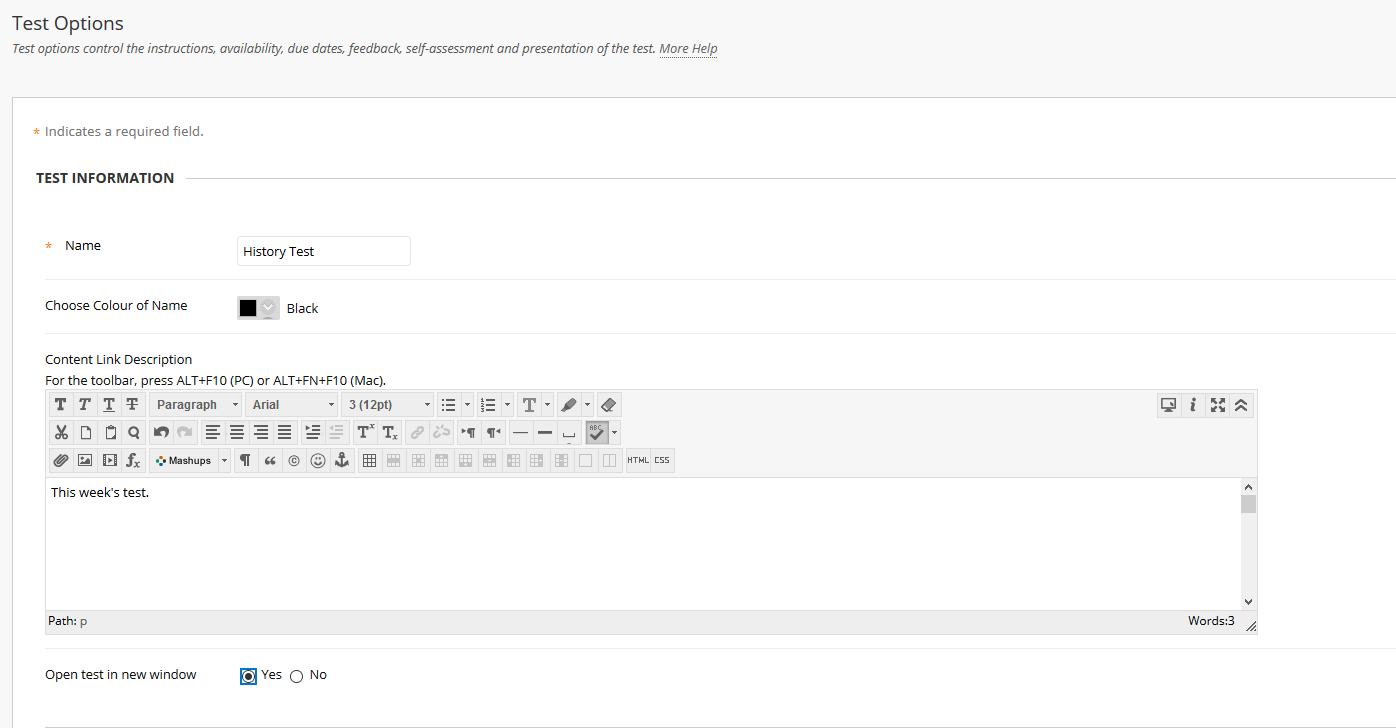Open the black name colour picker
The width and height of the screenshot is (1396, 728).
pyautogui.click(x=258, y=308)
